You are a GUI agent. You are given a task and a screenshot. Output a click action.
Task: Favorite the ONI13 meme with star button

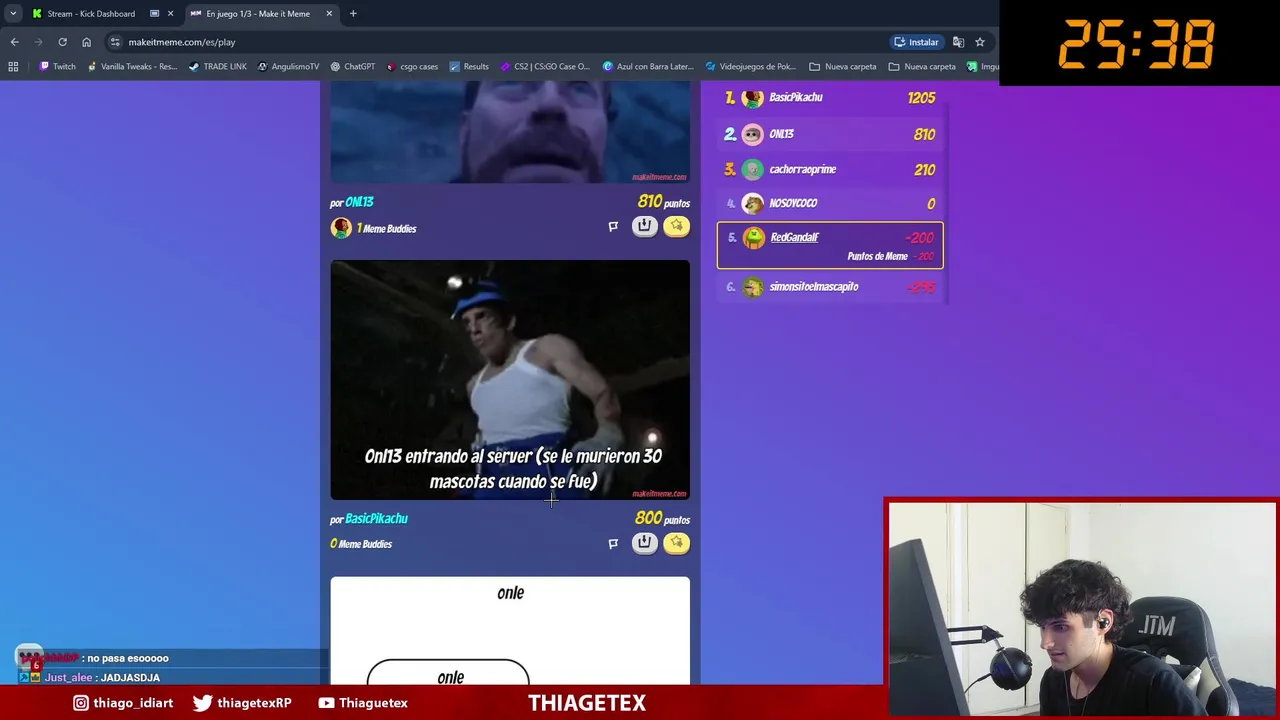pyautogui.click(x=676, y=226)
